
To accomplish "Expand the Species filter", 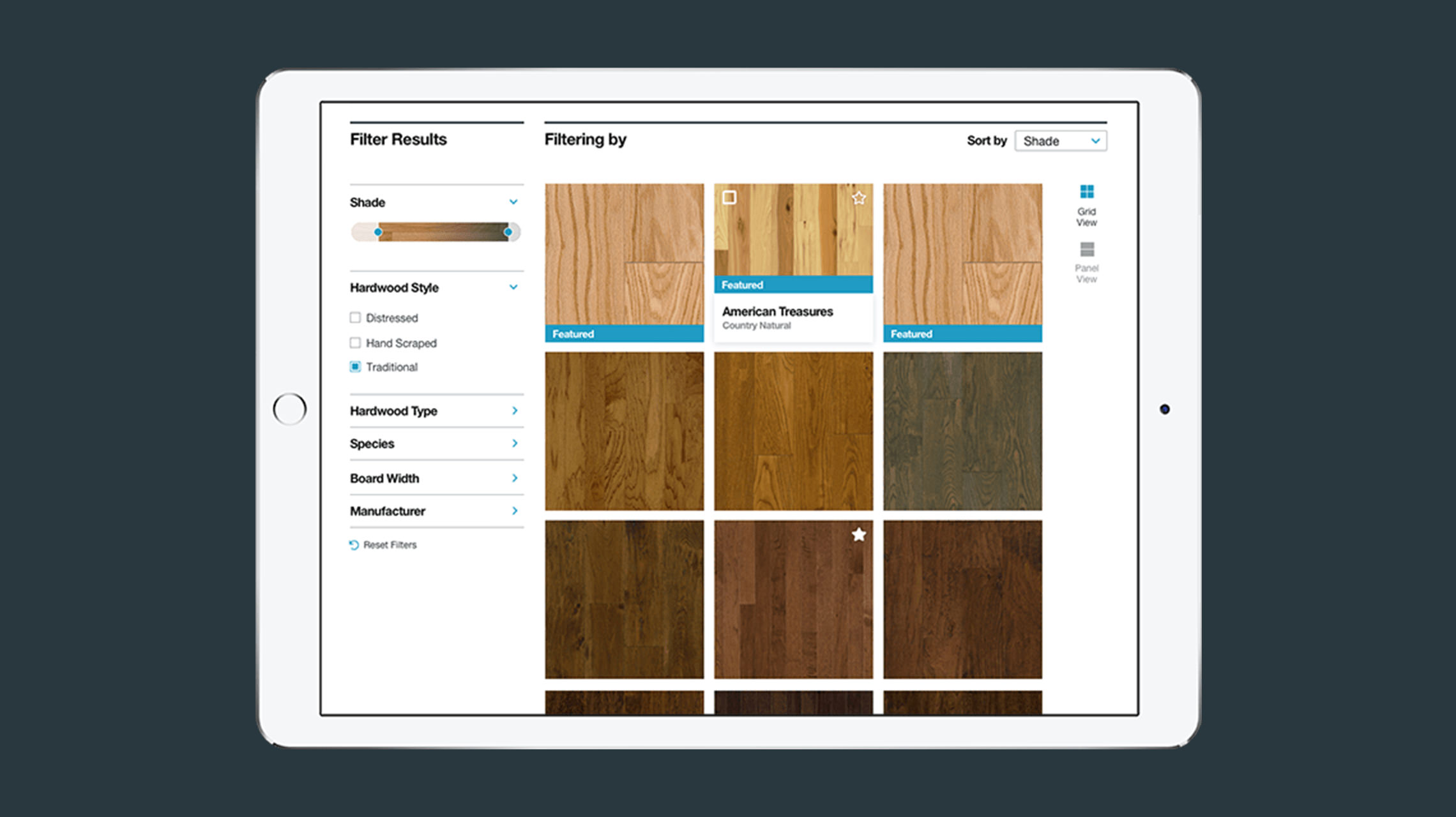I will tap(437, 444).
